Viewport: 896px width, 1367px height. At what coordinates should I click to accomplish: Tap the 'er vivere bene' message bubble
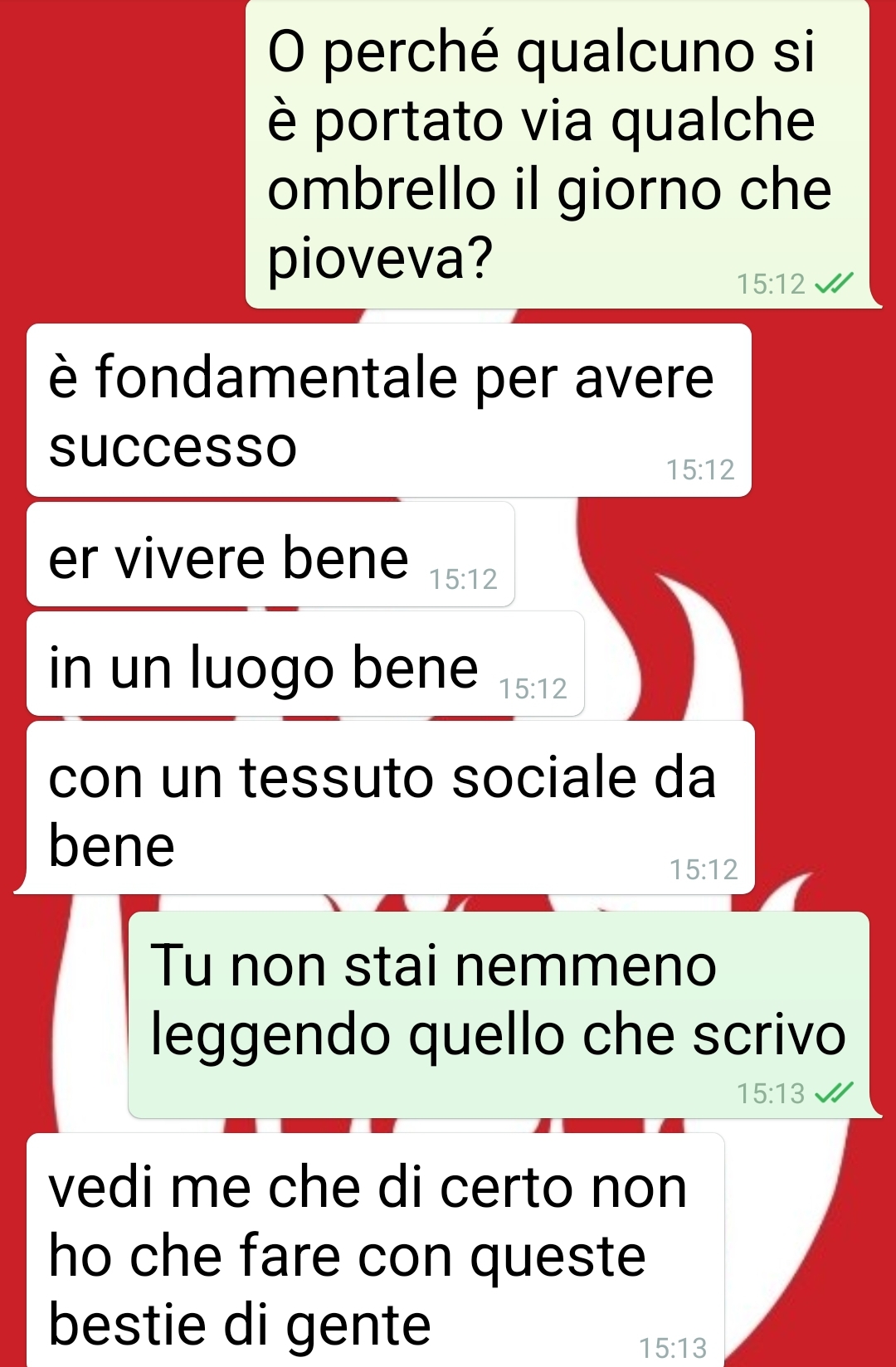tap(270, 554)
